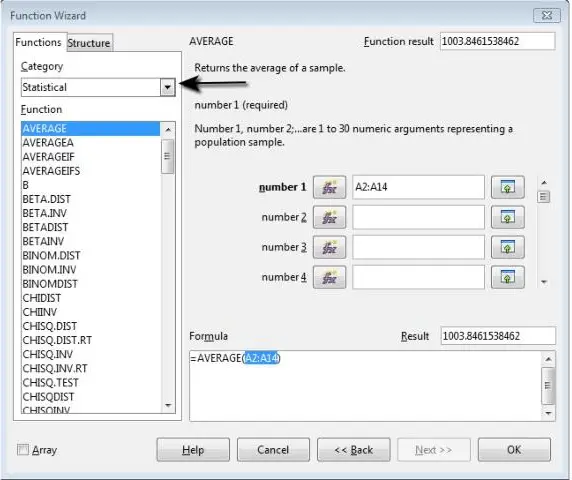Click arguments scrollbar down arrow
Viewport: 572px width, 480px height.
544,282
